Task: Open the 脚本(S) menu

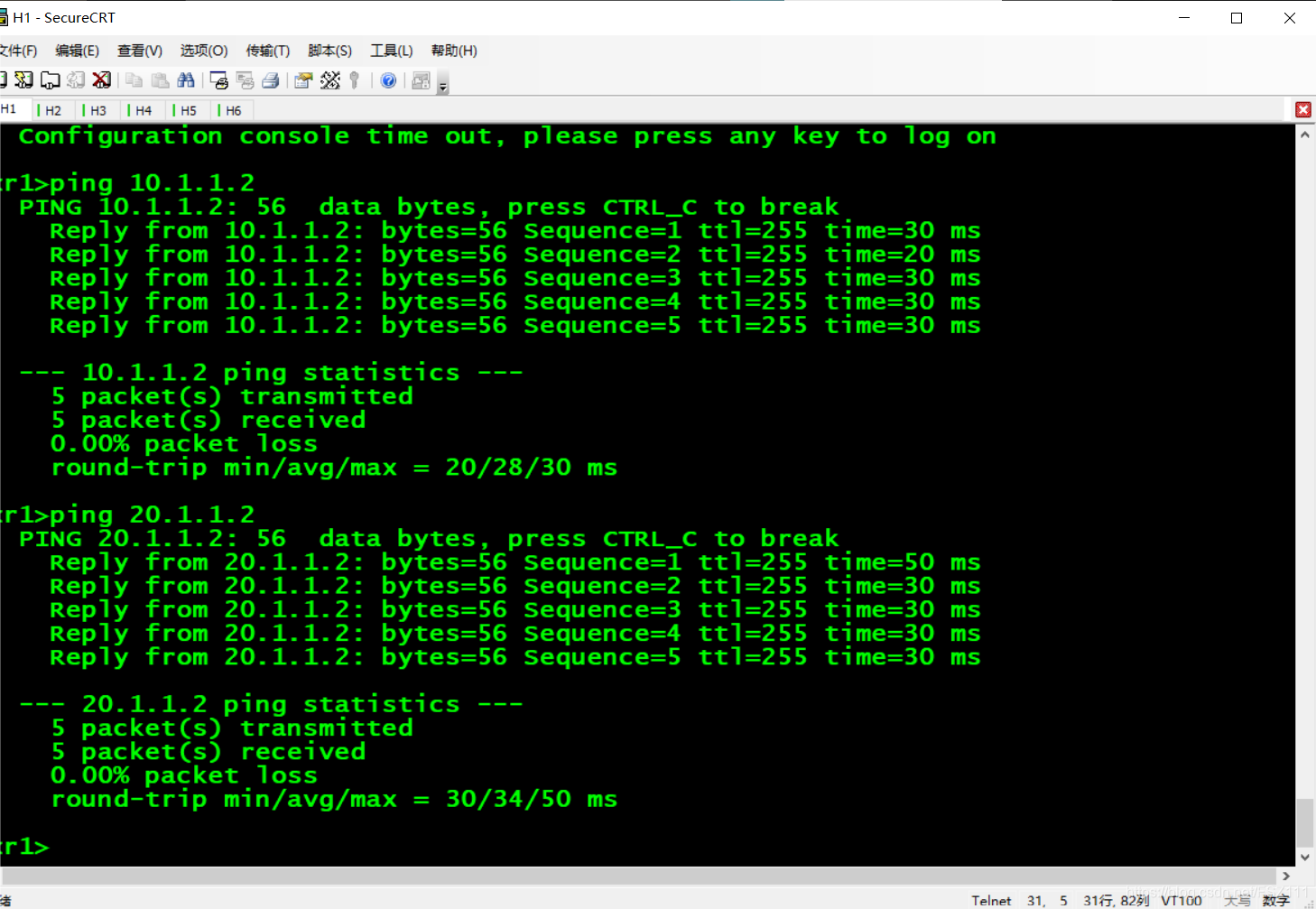Action: 329,51
